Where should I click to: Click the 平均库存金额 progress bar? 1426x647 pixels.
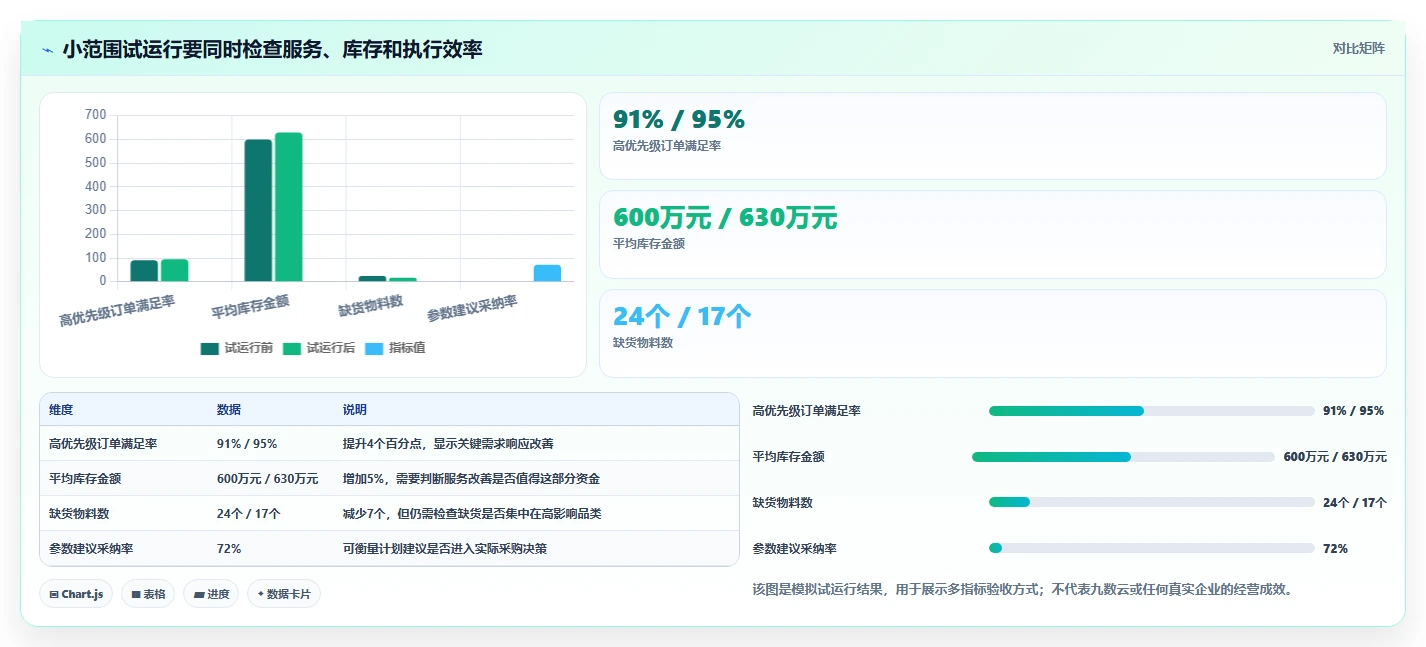(1123, 457)
